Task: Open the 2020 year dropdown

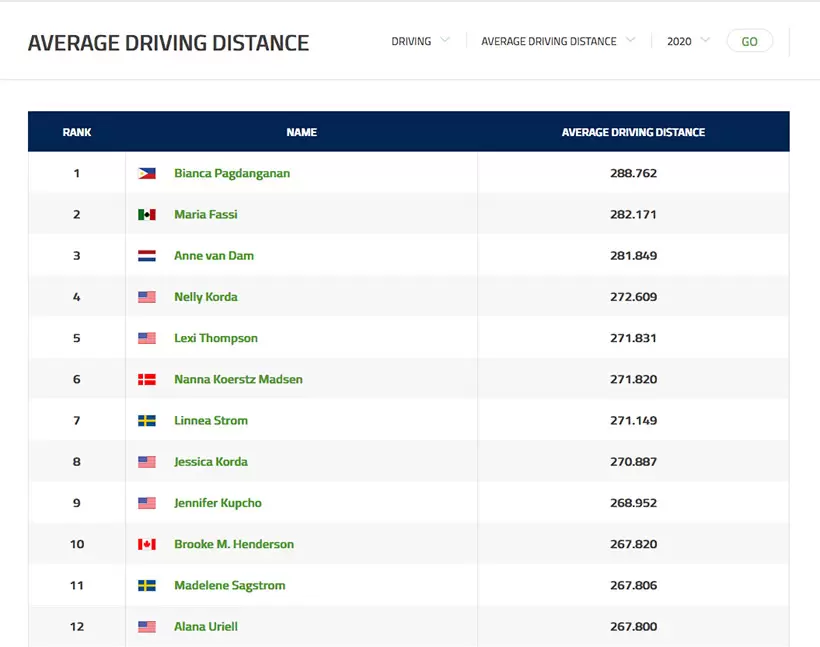Action: (x=688, y=41)
